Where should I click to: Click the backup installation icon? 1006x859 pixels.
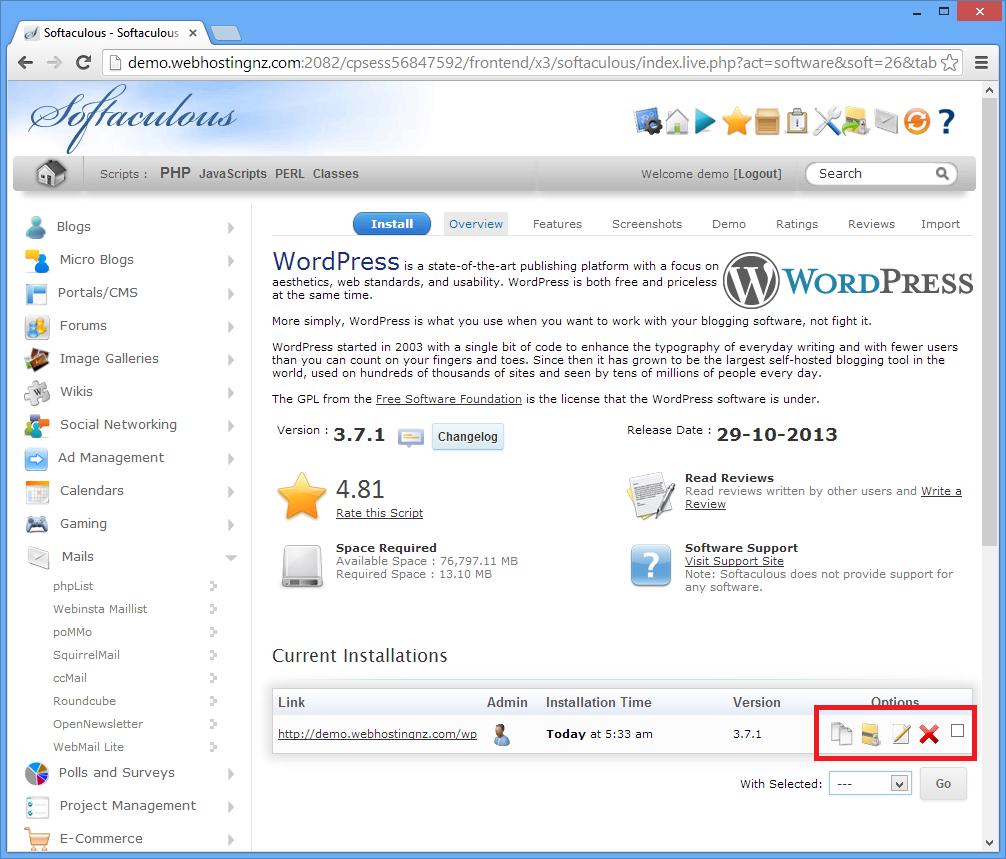coord(871,734)
